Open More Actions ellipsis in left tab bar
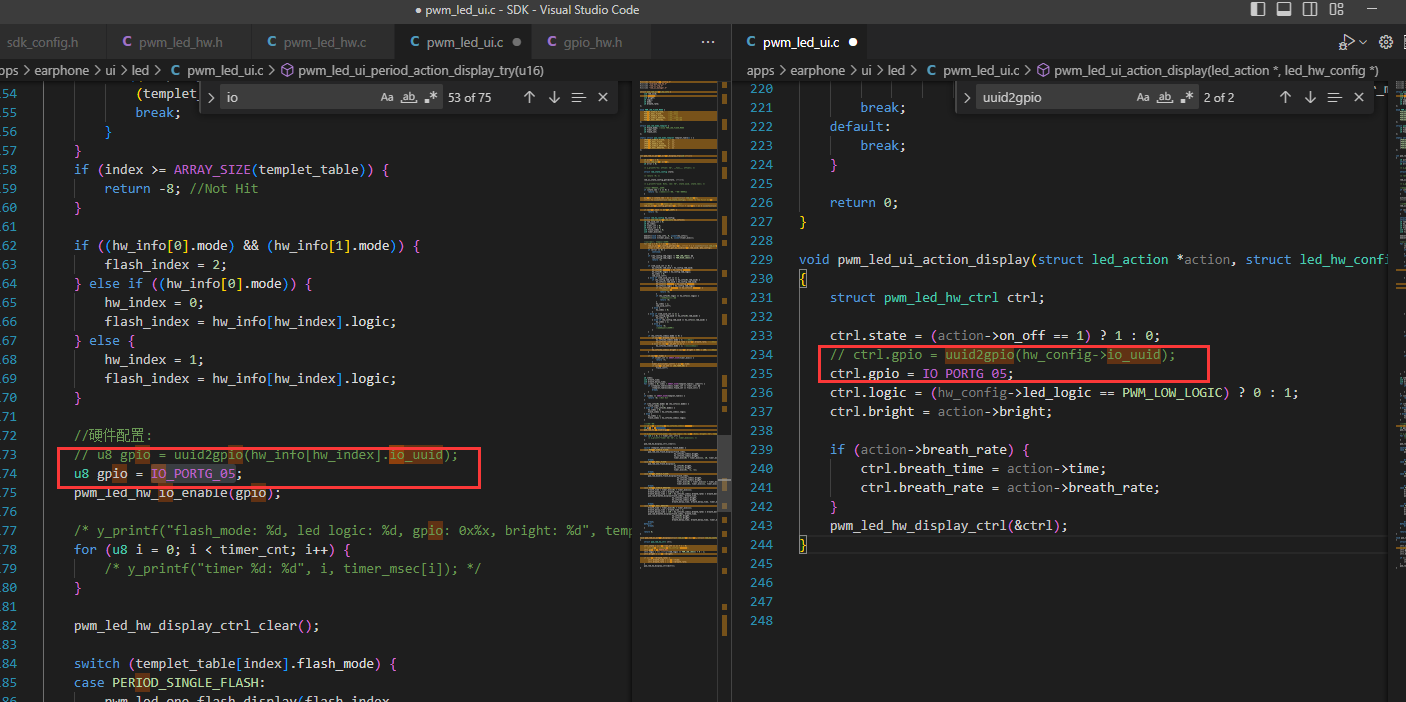The height and width of the screenshot is (702, 1406). [x=708, y=42]
